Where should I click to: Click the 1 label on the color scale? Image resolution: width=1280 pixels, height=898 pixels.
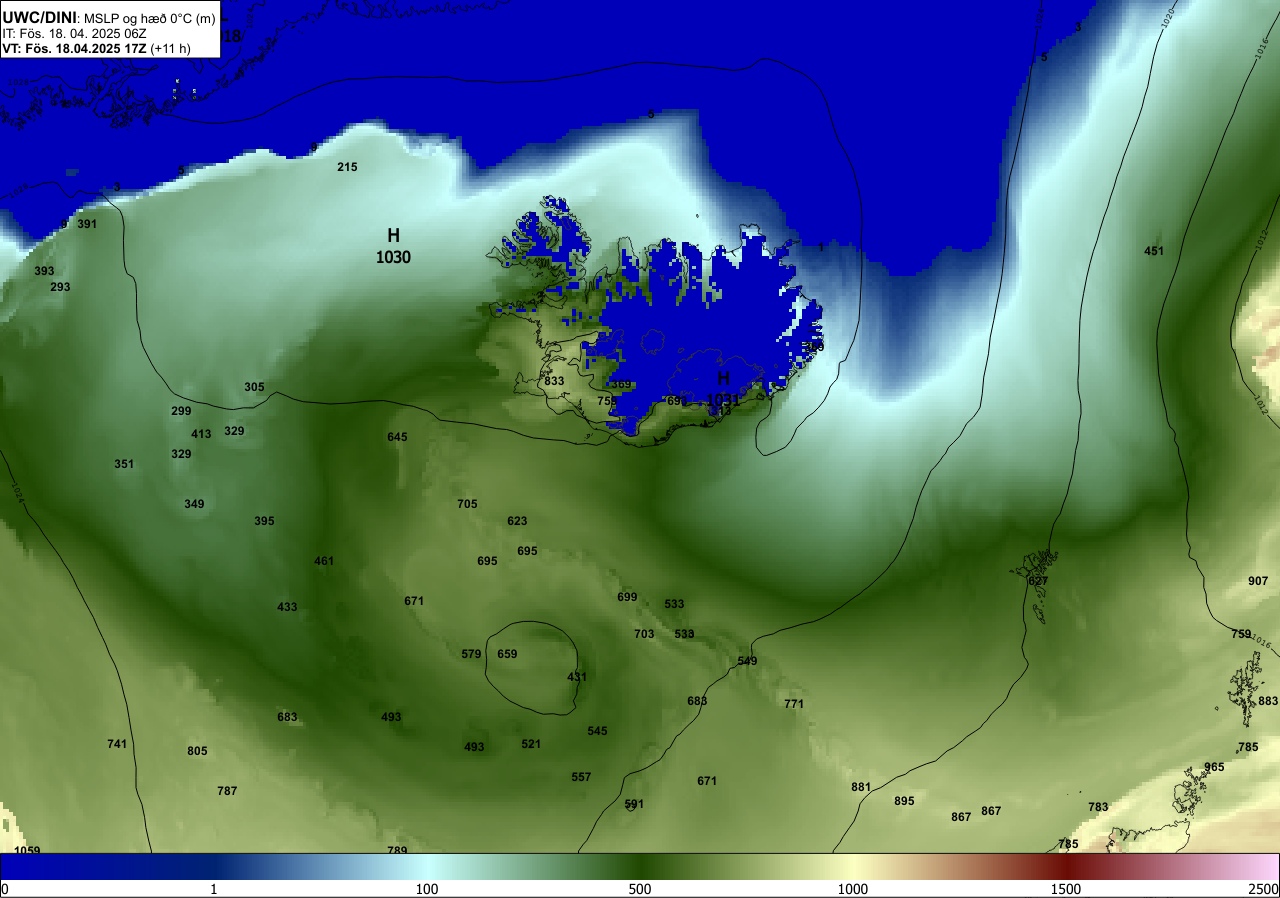[213, 889]
